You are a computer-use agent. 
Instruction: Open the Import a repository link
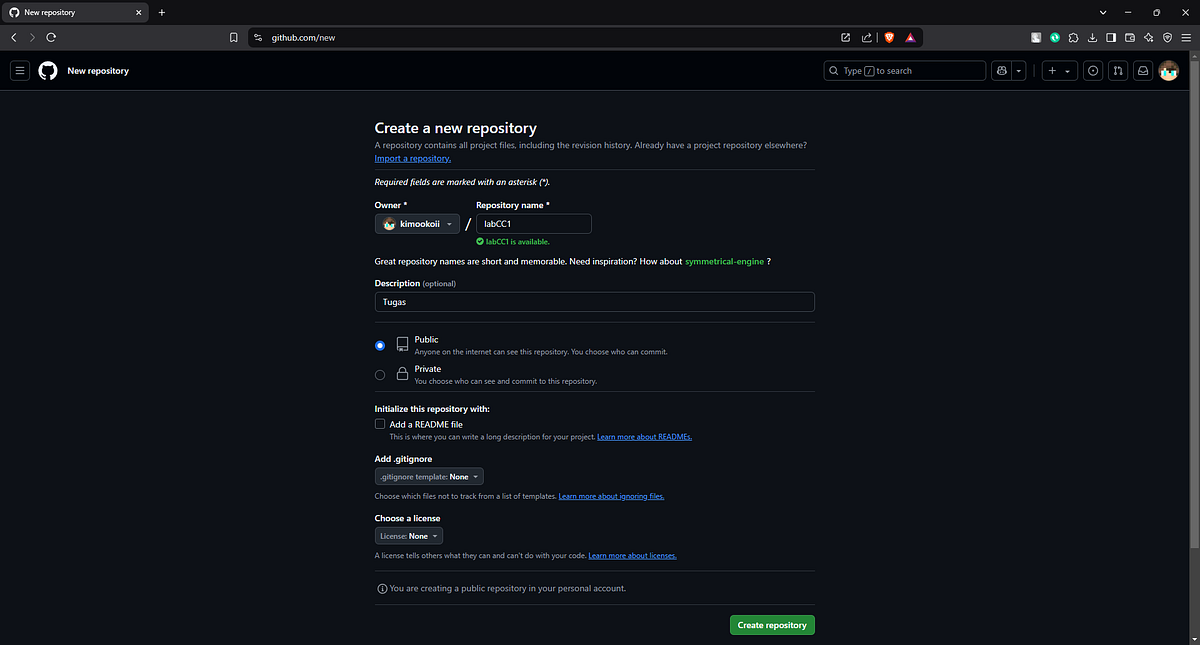412,157
